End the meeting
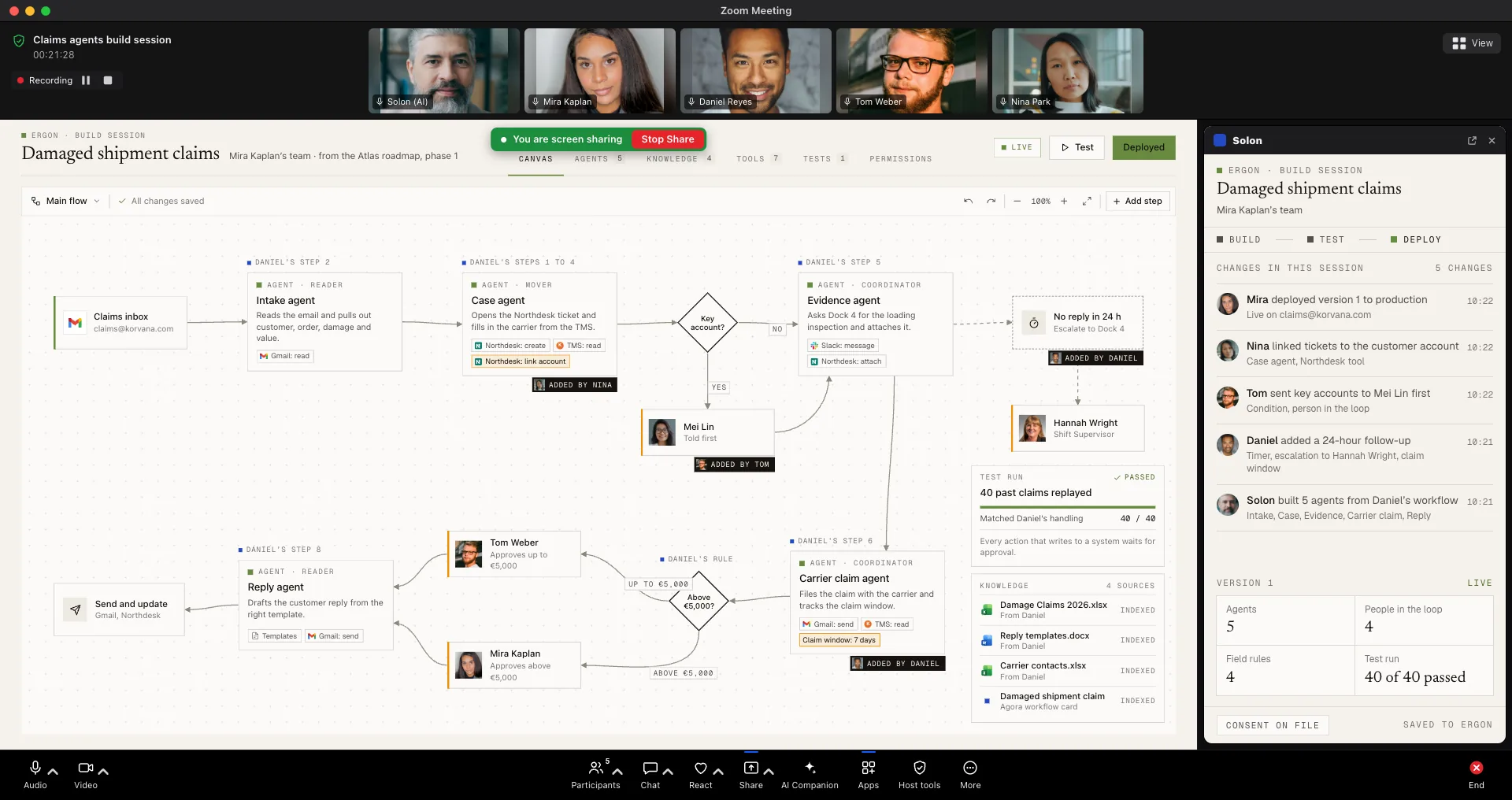 [1477, 774]
